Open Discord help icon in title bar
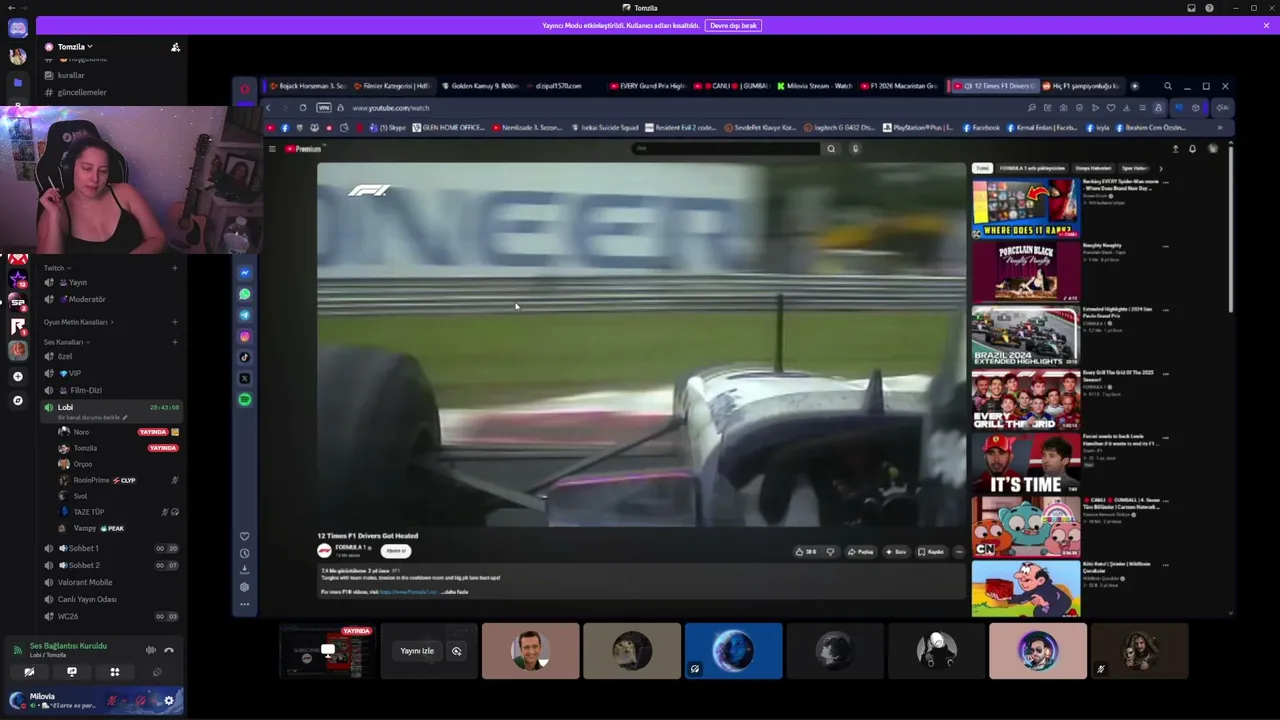The image size is (1280, 720). coord(1209,8)
